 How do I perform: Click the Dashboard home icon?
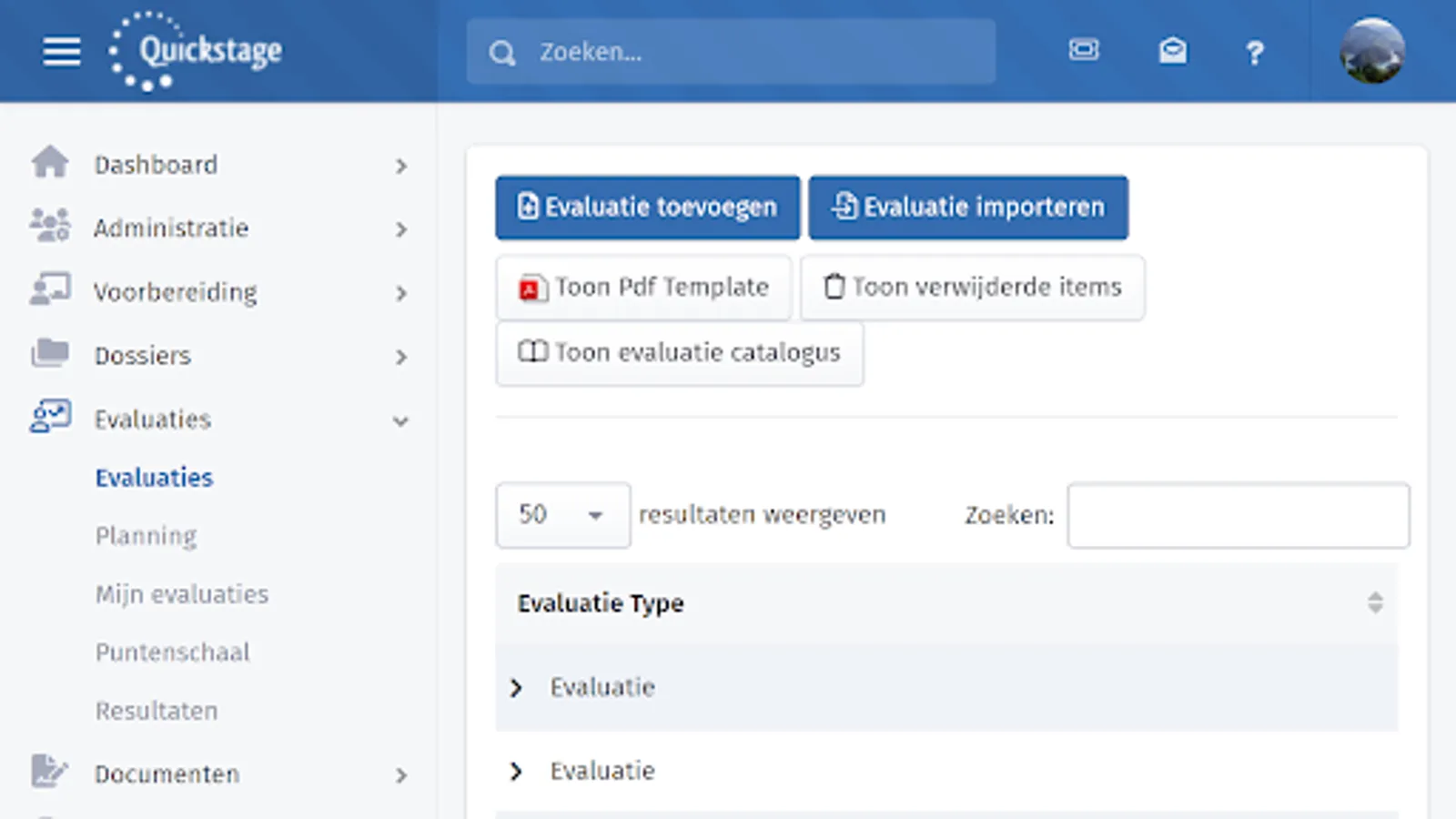[50, 164]
